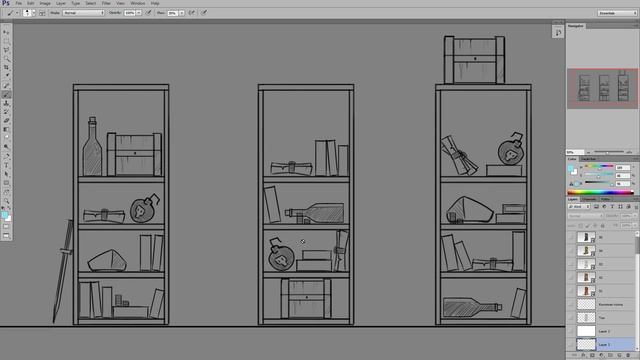Add a layer mask button
The image size is (640, 360).
(592, 356)
